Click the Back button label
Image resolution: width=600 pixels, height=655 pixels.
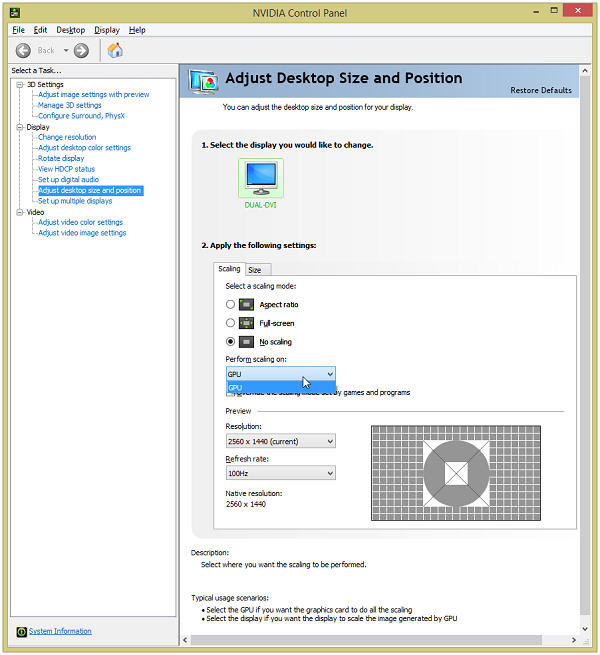click(x=46, y=51)
